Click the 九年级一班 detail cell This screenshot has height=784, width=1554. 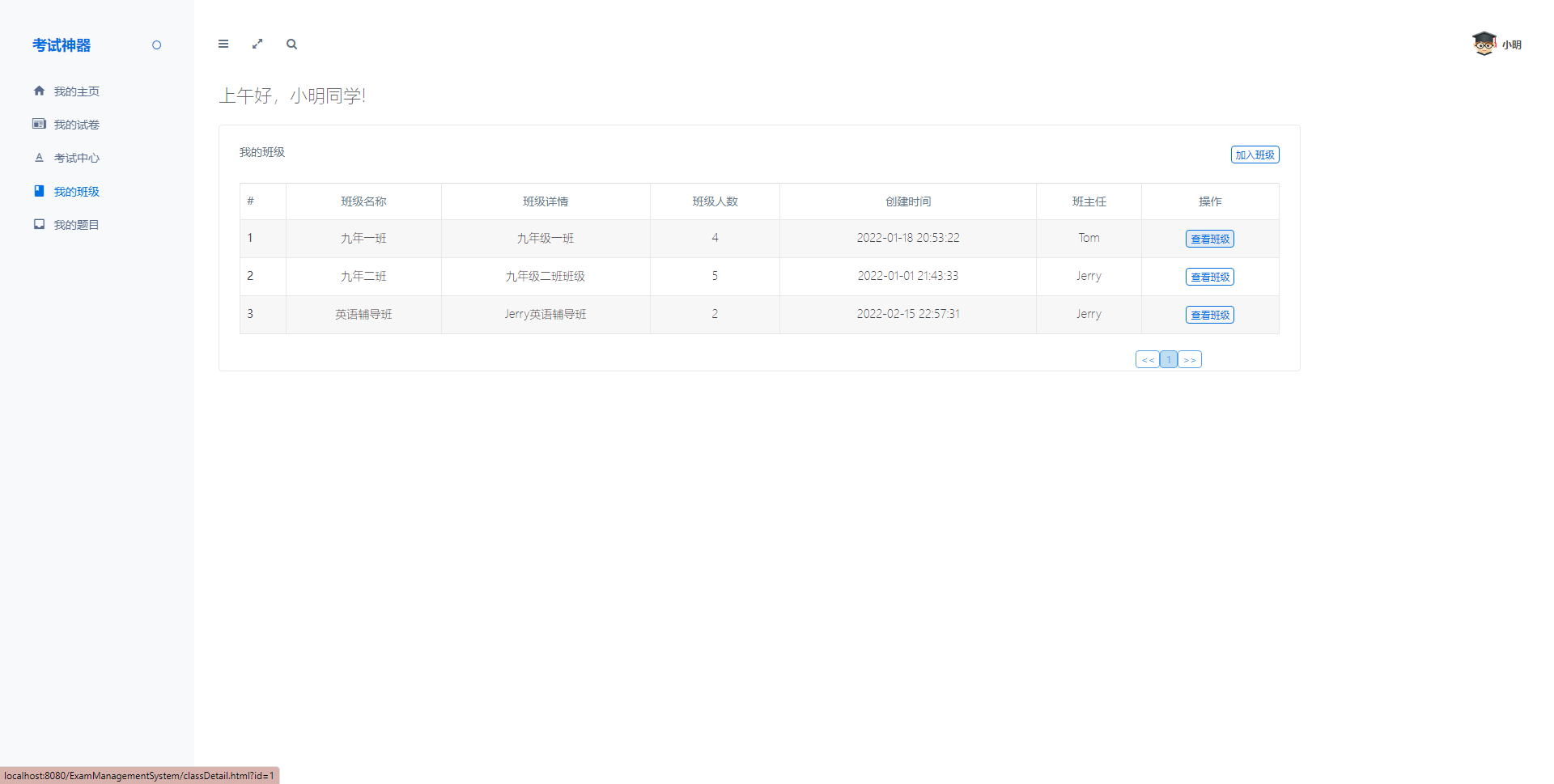click(x=546, y=238)
